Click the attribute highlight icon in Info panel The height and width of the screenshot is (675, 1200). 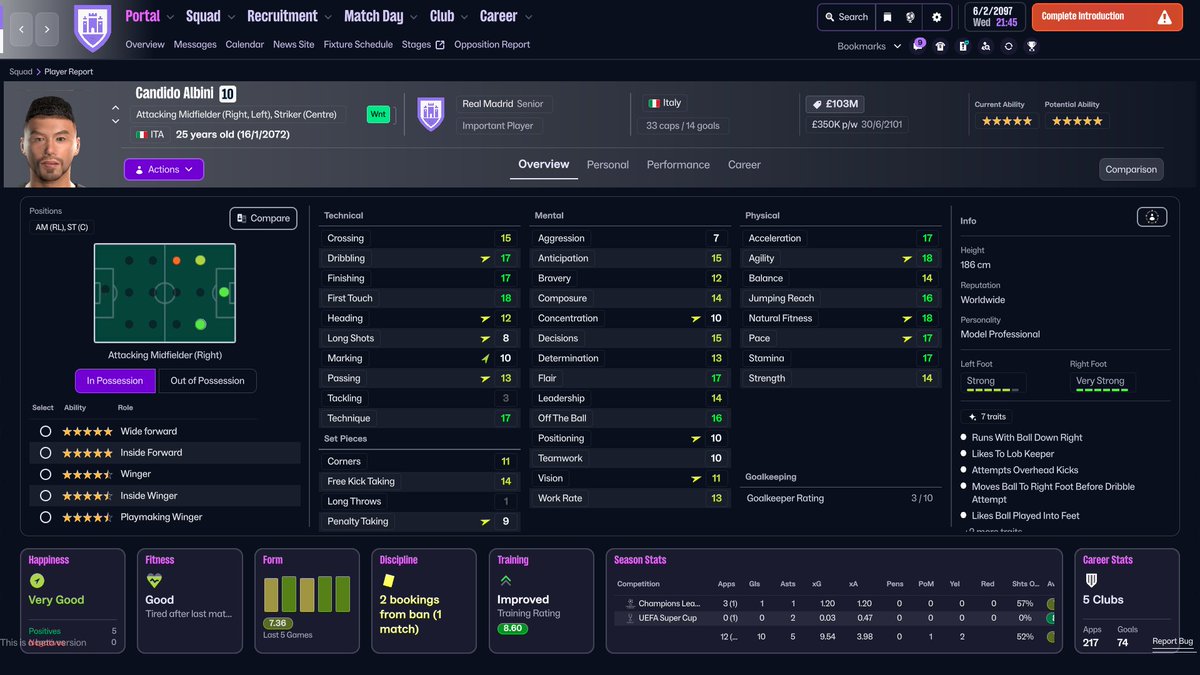coord(1152,216)
